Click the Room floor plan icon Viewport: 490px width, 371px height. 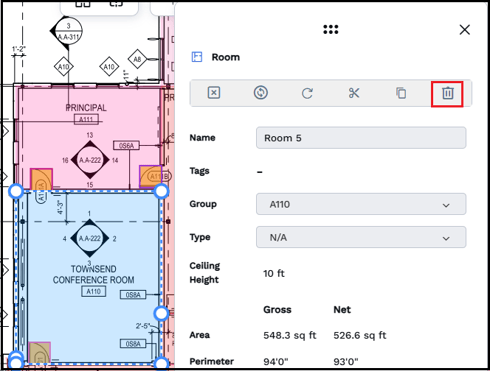coord(197,57)
